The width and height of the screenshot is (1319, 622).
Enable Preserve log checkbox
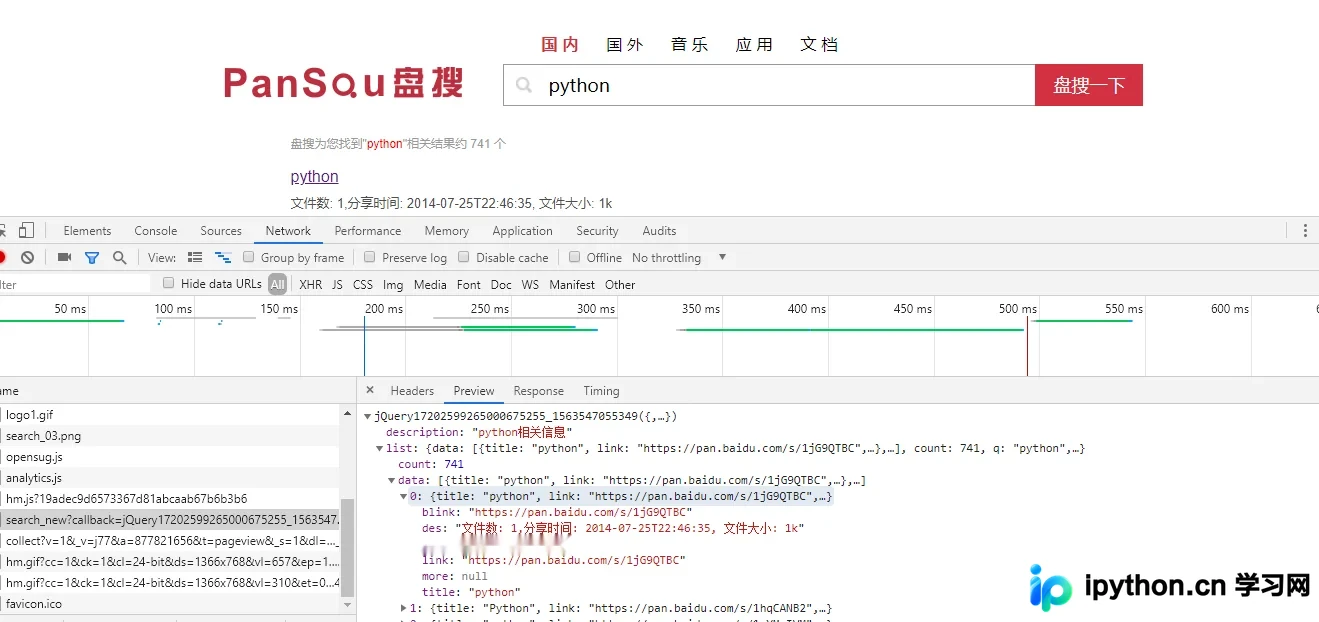point(370,257)
